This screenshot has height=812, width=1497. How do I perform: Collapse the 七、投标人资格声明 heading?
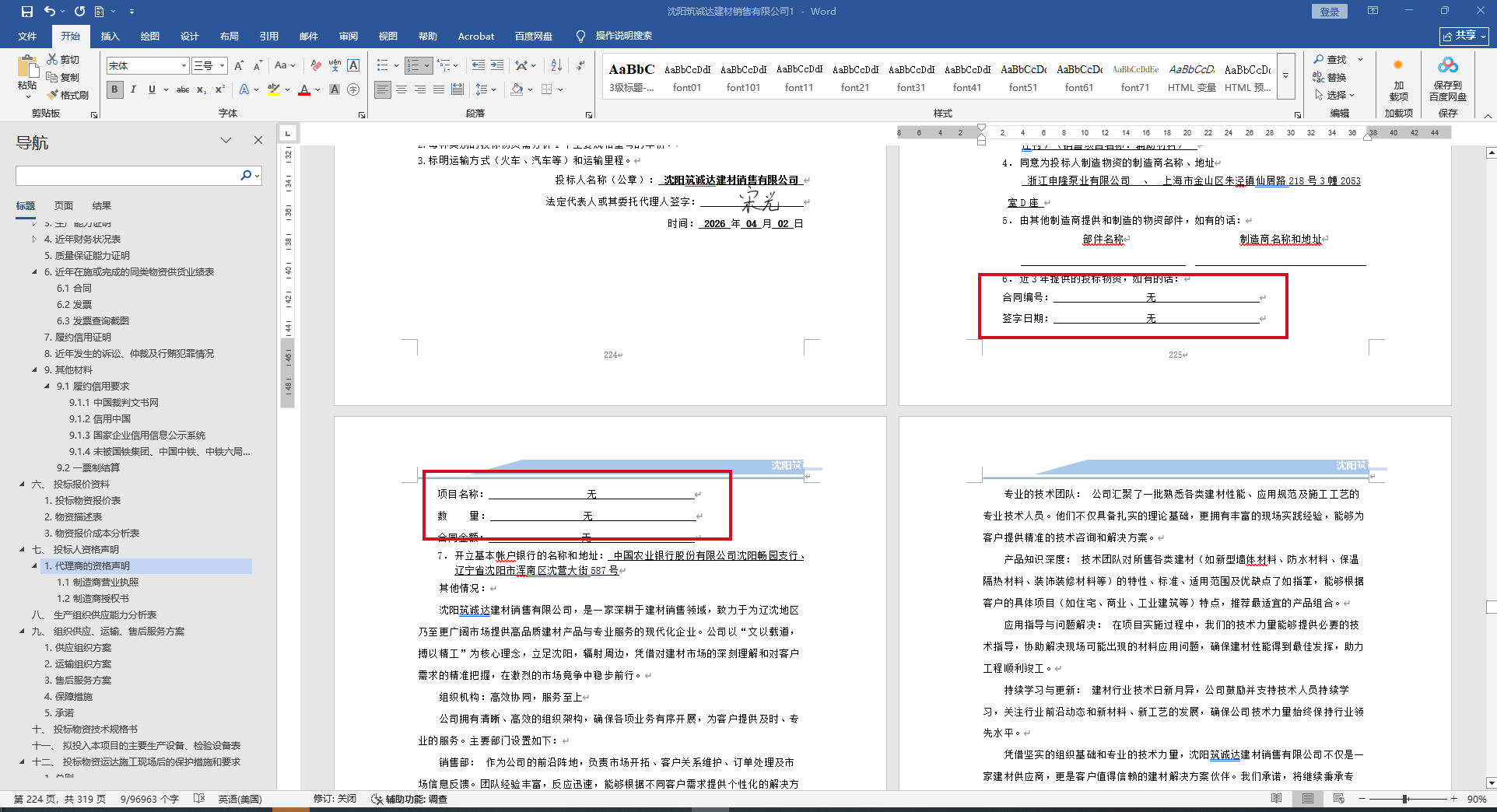(23, 550)
